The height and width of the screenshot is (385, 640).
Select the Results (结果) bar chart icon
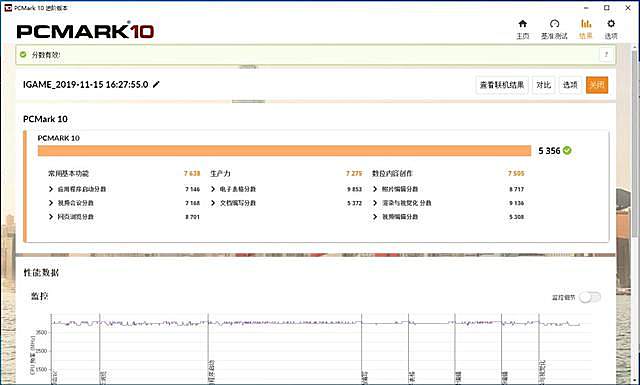tap(586, 24)
